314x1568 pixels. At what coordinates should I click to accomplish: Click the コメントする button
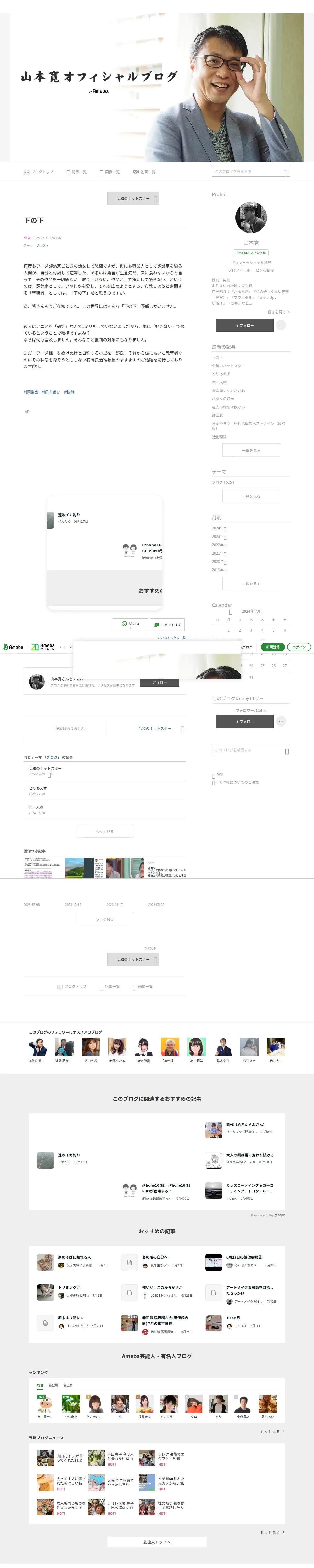pyautogui.click(x=167, y=625)
